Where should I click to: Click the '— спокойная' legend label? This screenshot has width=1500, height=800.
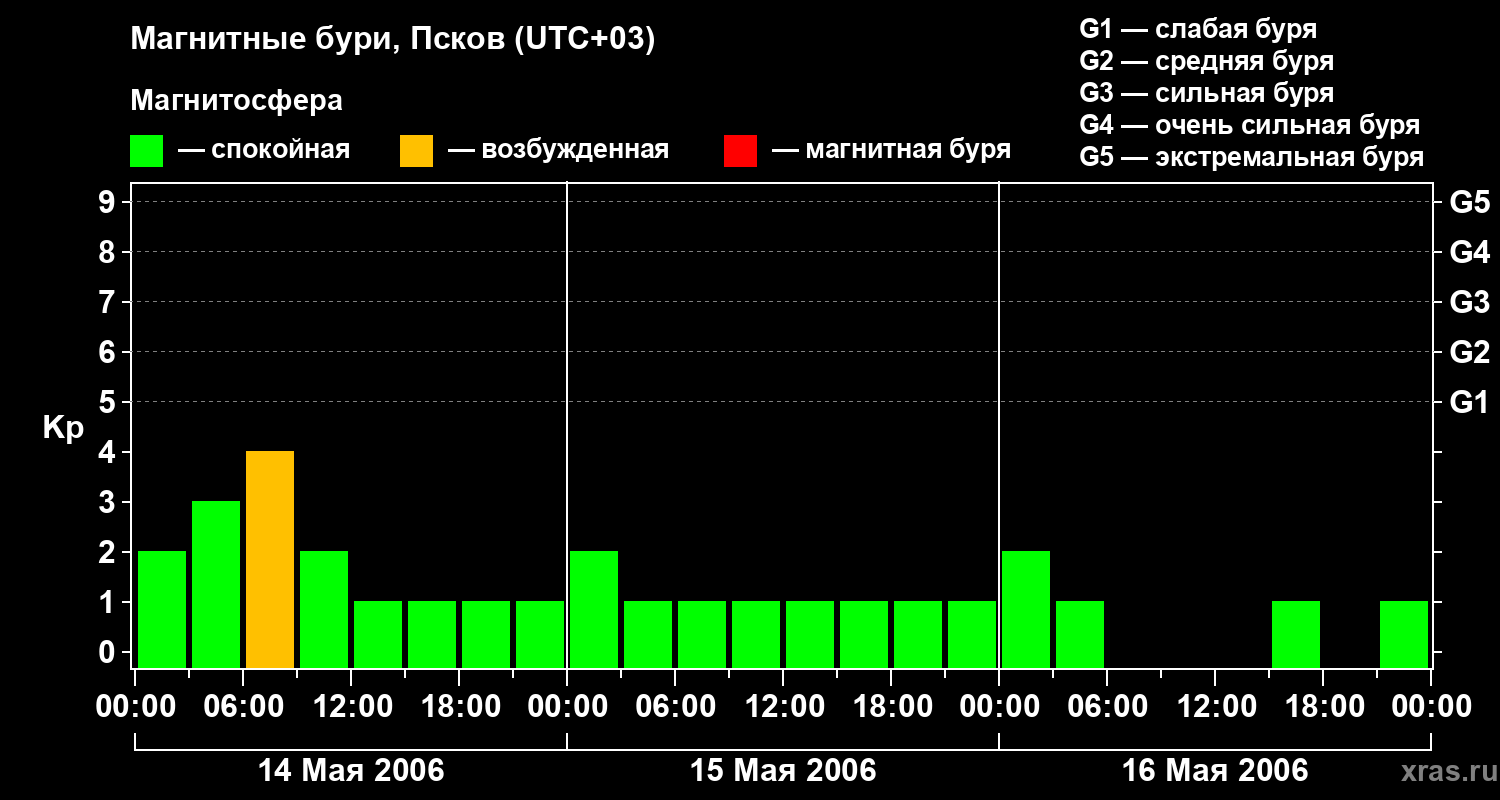pos(264,150)
